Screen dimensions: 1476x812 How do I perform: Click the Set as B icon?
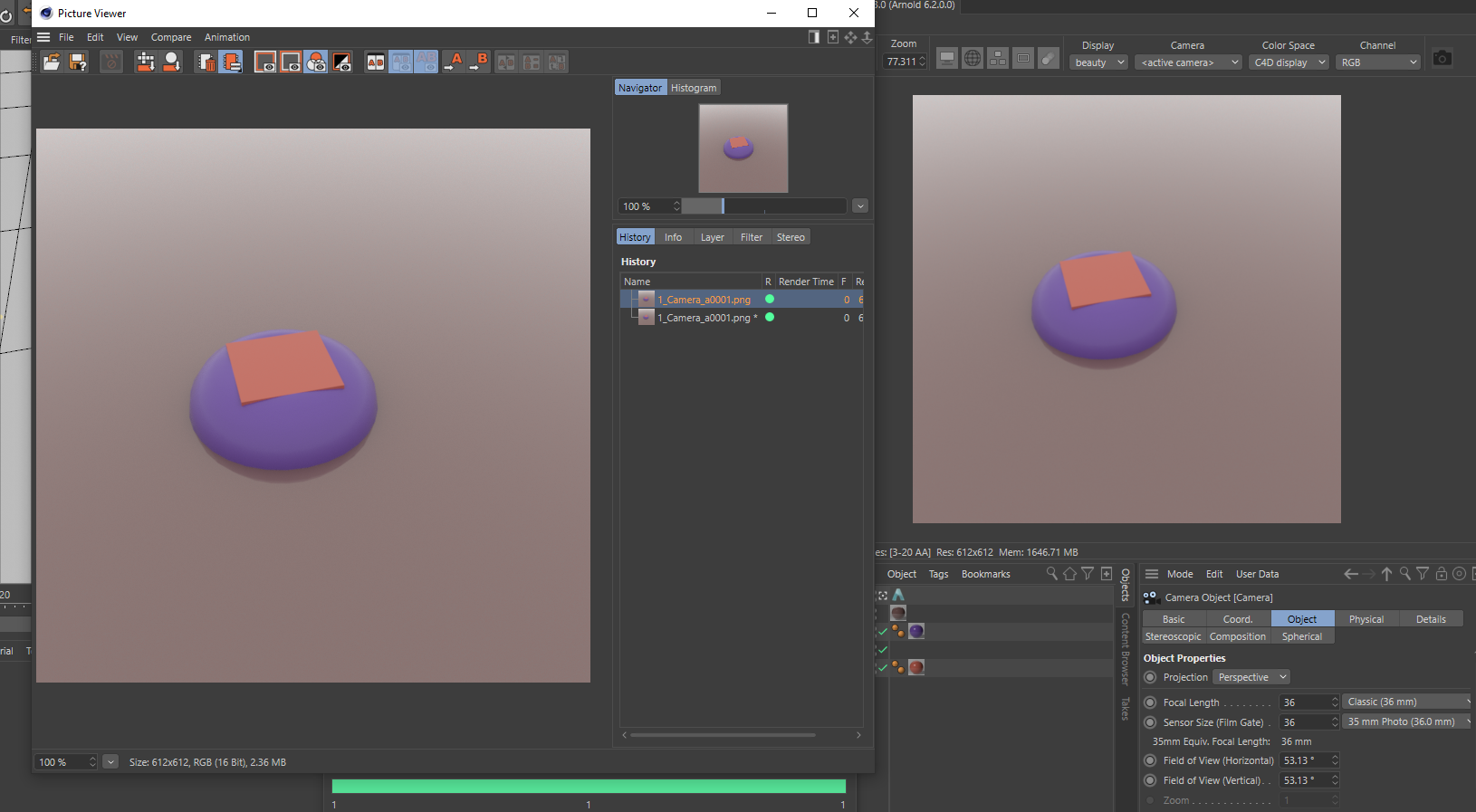point(479,62)
